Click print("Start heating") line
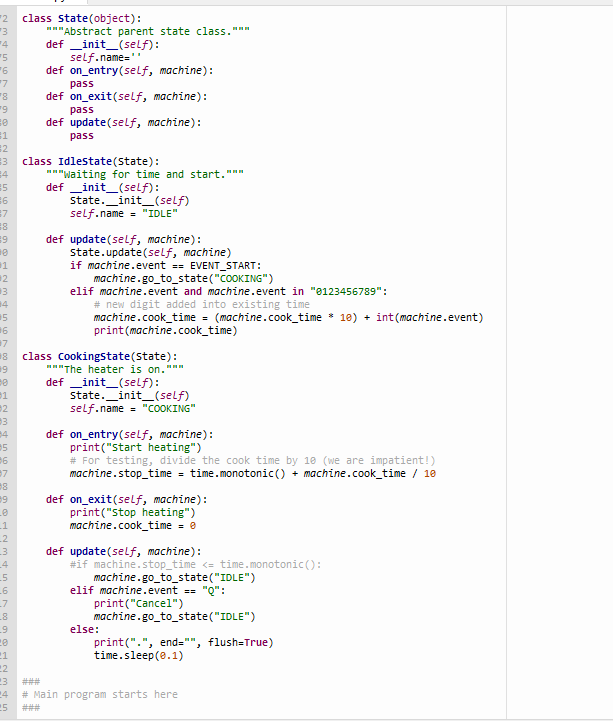 (x=136, y=447)
